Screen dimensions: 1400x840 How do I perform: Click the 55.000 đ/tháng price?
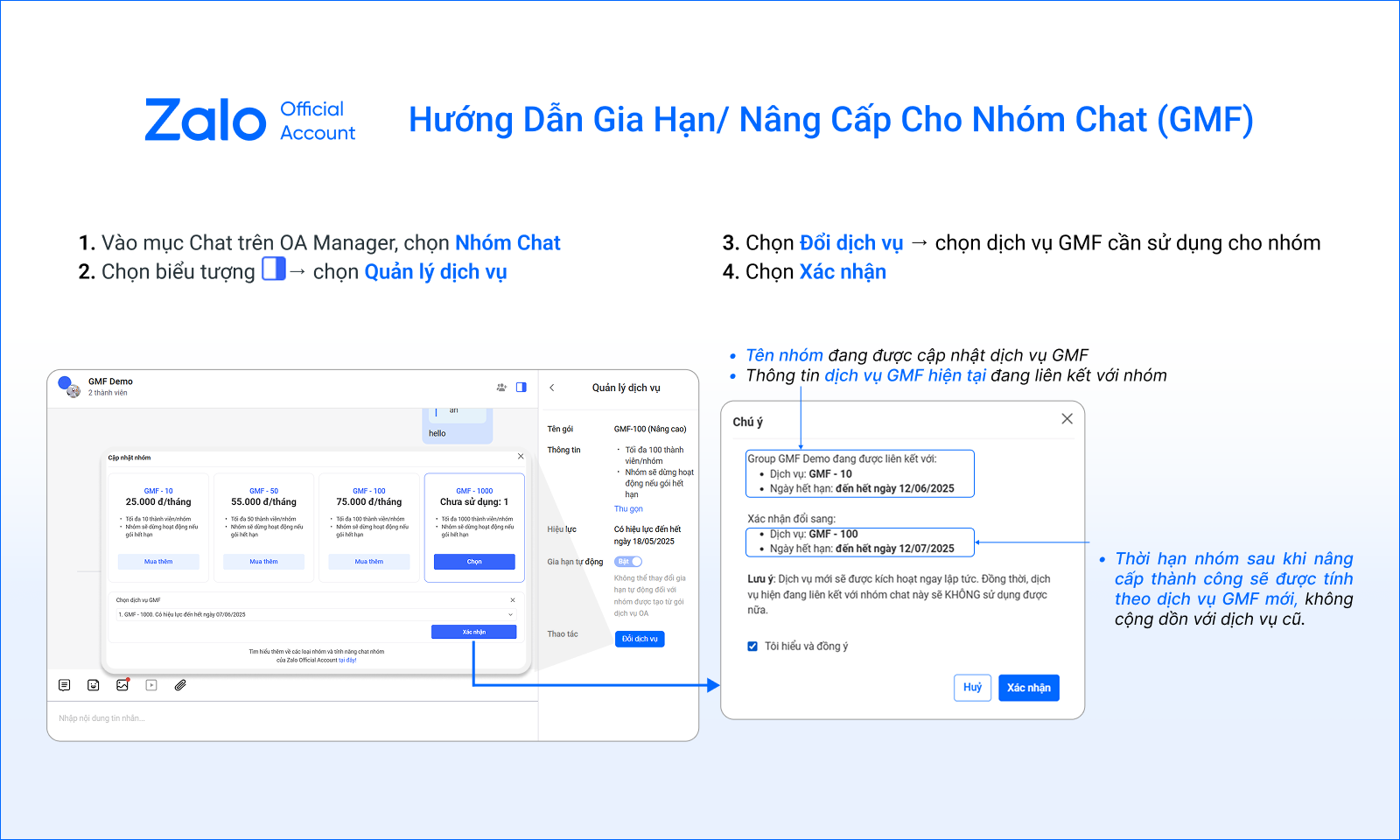263,502
